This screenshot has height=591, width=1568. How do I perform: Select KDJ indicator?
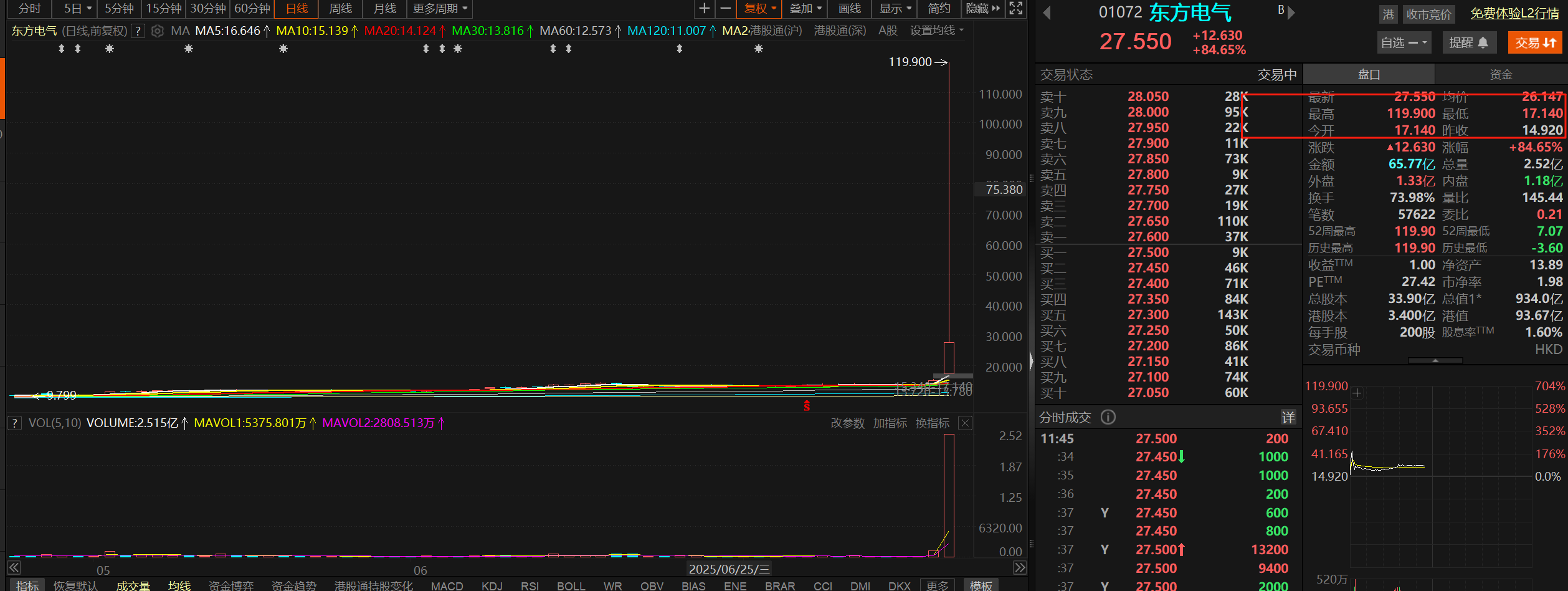click(492, 585)
